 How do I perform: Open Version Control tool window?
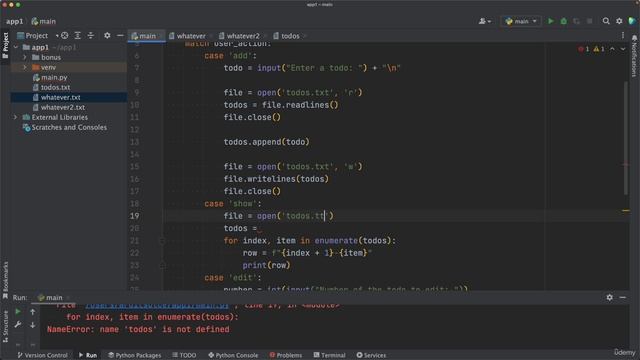[x=42, y=355]
